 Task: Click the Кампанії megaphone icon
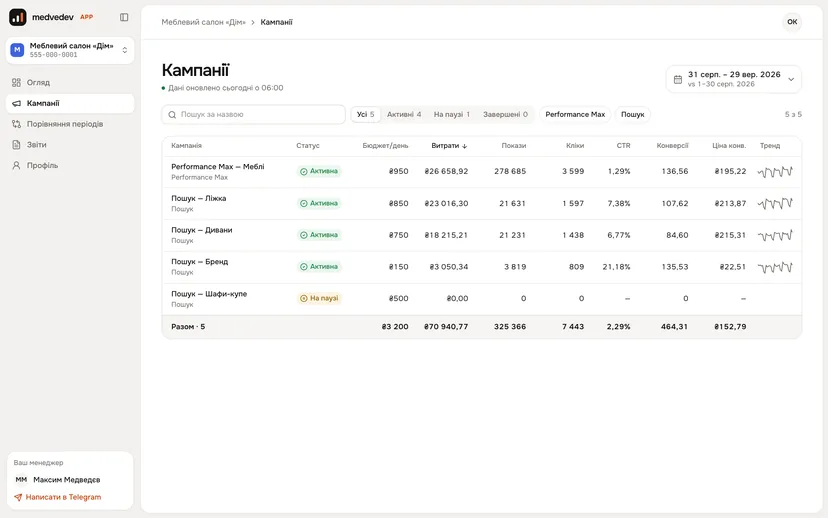coord(16,103)
